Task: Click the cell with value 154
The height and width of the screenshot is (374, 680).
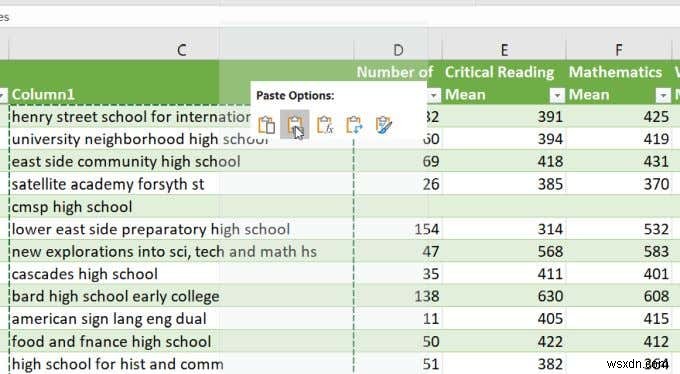Action: (398, 229)
